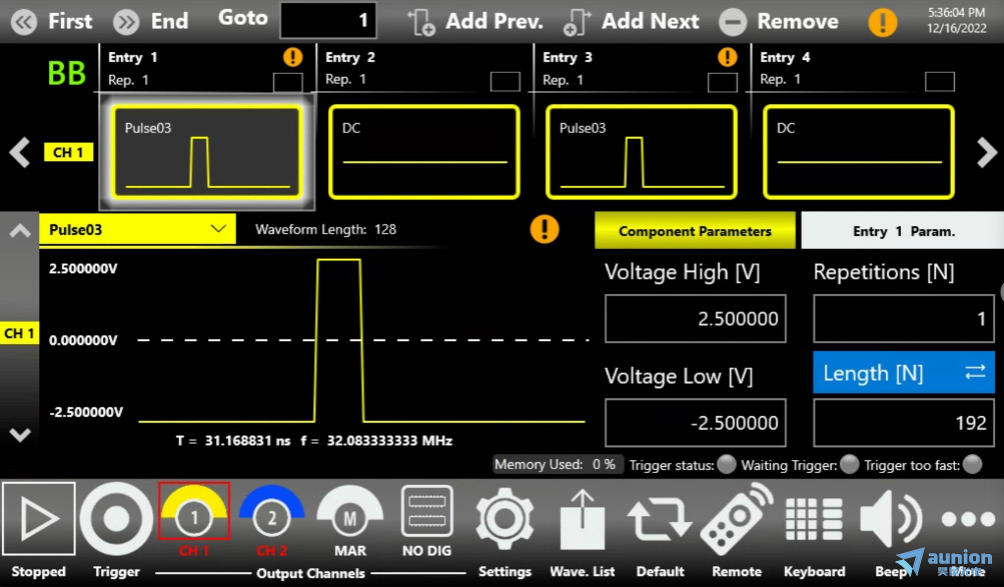Toggle Length [N] swap button
The image size is (1004, 587).
(x=903, y=373)
